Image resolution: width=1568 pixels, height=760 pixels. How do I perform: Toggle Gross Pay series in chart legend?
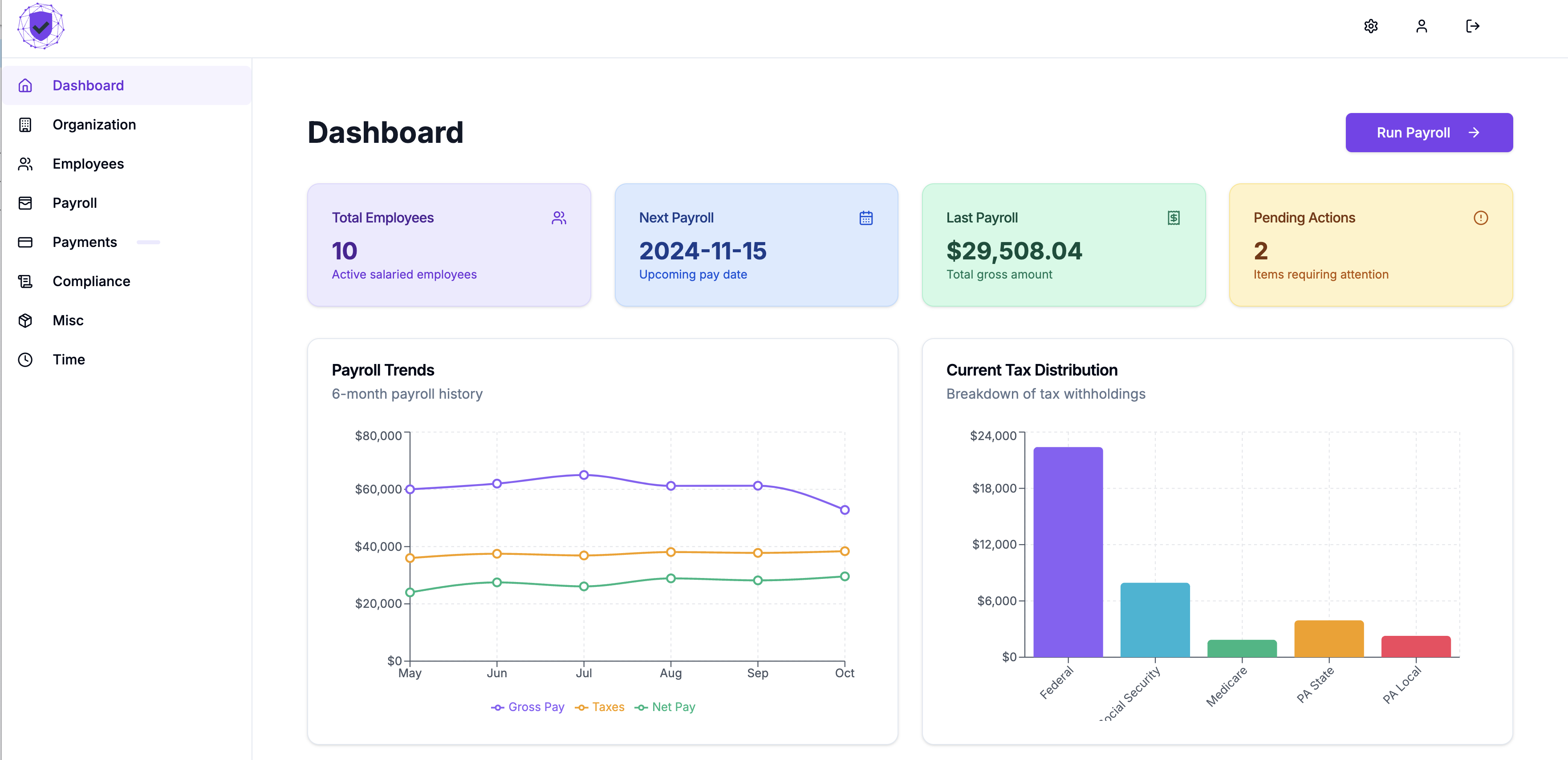point(528,707)
